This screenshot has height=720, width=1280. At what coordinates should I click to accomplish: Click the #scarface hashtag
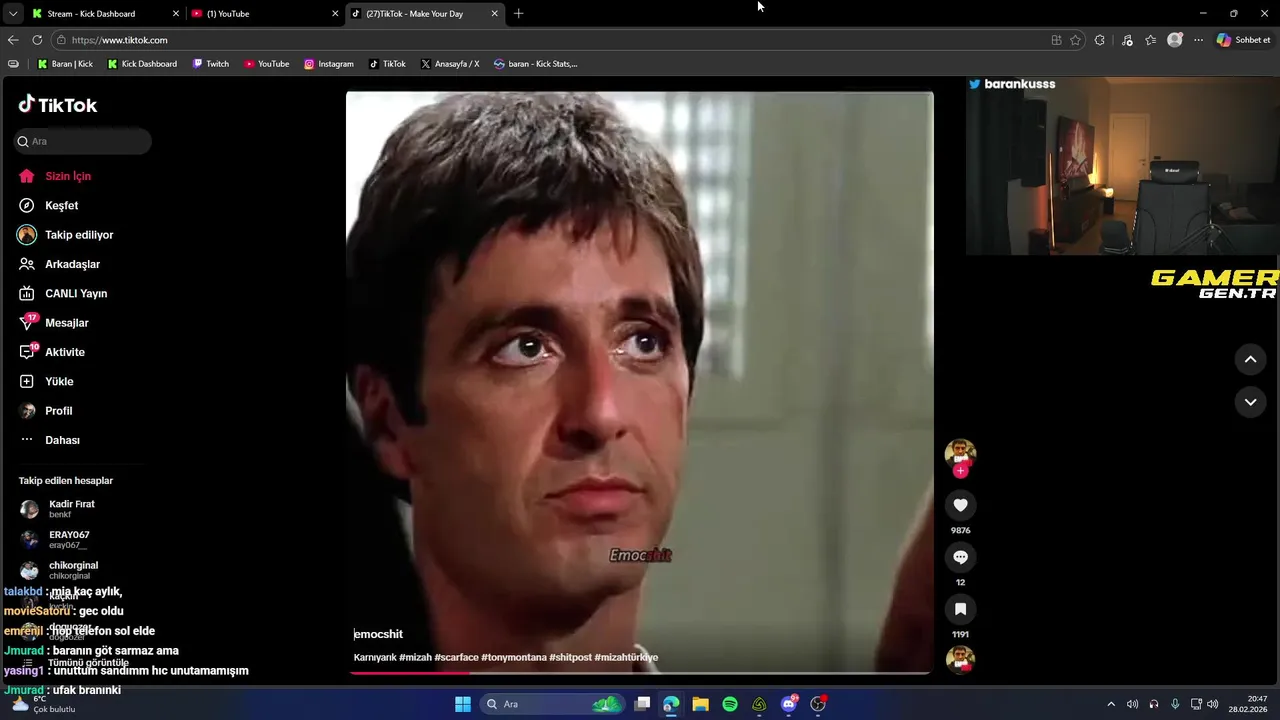tap(456, 657)
